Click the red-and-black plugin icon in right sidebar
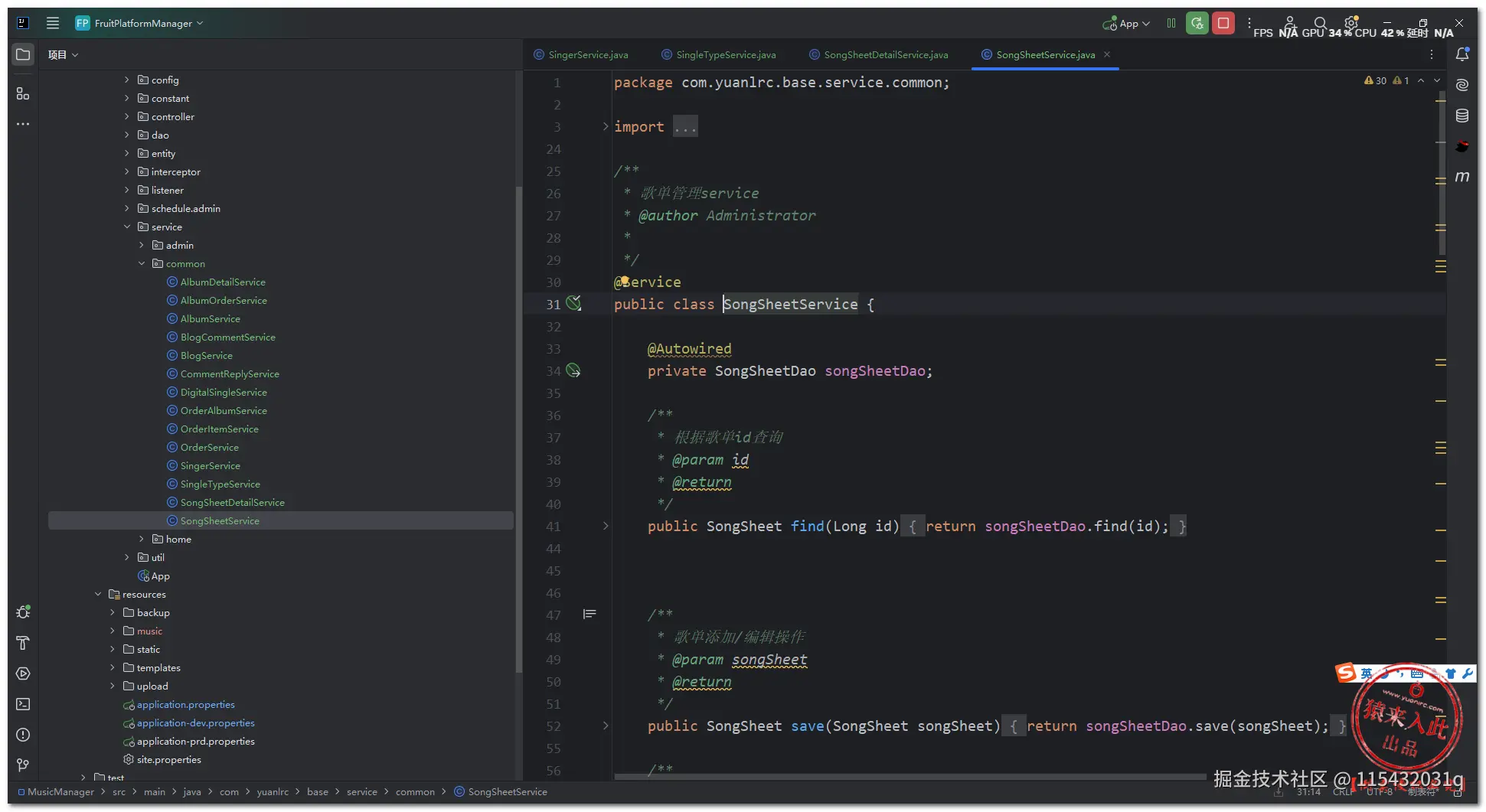Image resolution: width=1486 pixels, height=812 pixels. pos(1462,146)
